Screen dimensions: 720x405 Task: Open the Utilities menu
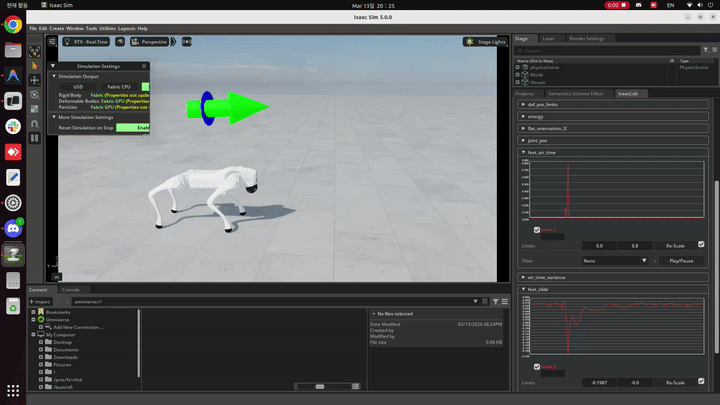(107, 28)
